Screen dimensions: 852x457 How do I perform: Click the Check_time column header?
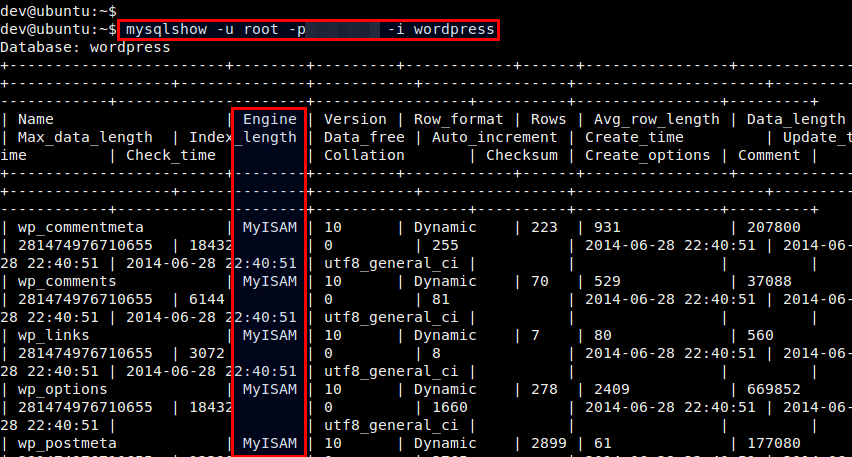[x=171, y=155]
